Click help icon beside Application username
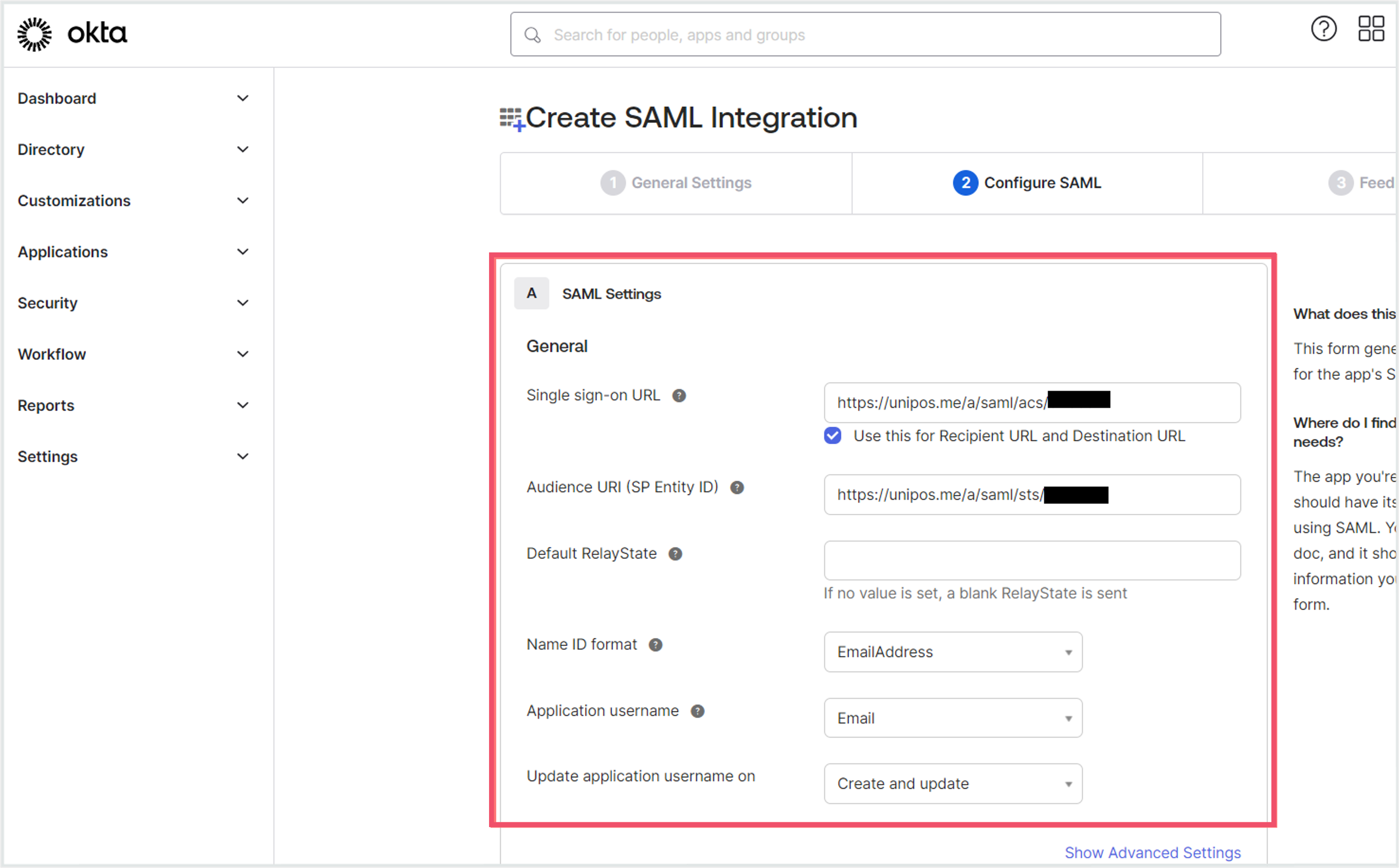This screenshot has height=868, width=1399. pyautogui.click(x=697, y=711)
